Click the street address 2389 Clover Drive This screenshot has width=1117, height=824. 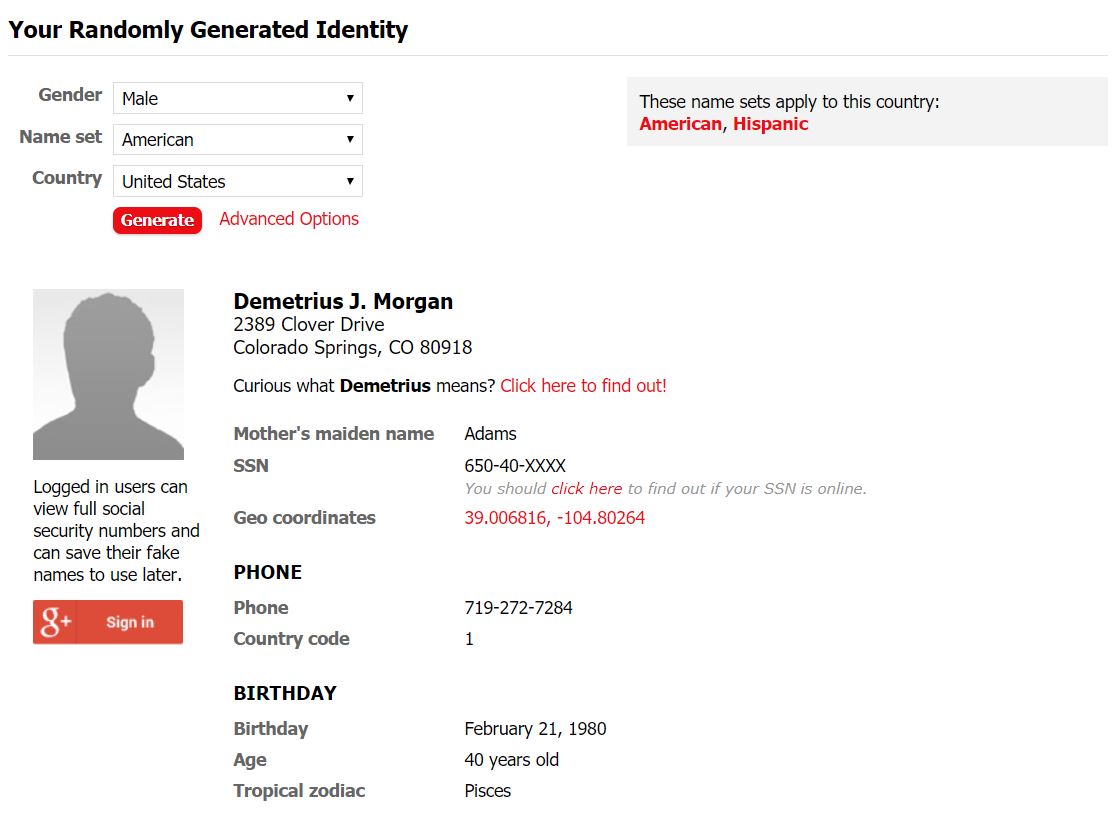pos(308,325)
